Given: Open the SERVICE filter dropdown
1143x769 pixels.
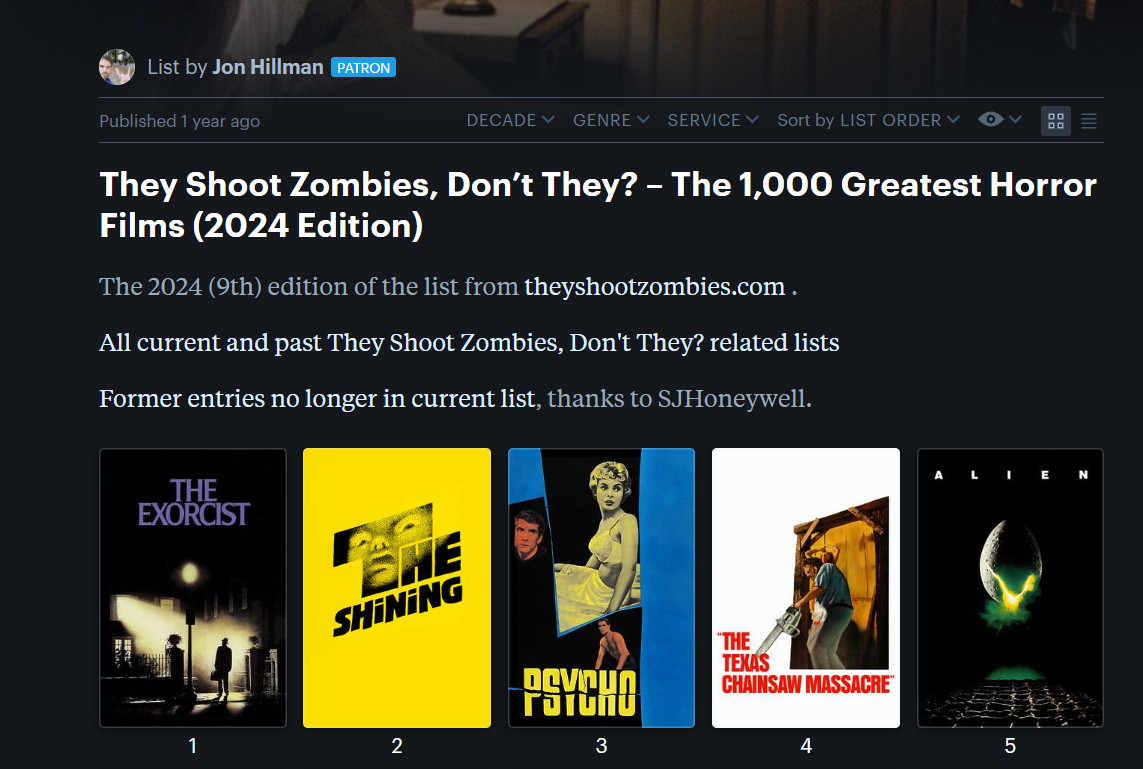Looking at the screenshot, I should (713, 120).
